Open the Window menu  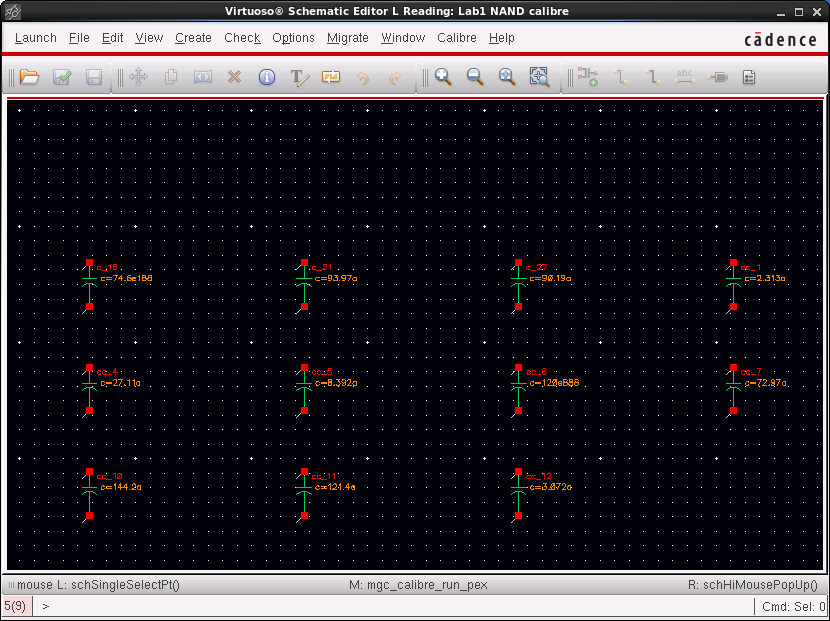click(x=403, y=38)
